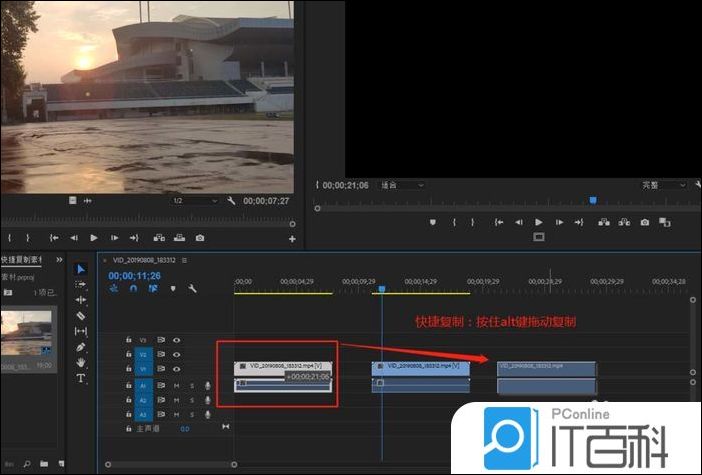Viewport: 702px width, 475px height.
Task: Solo the A2 audio track
Action: pyautogui.click(x=192, y=400)
